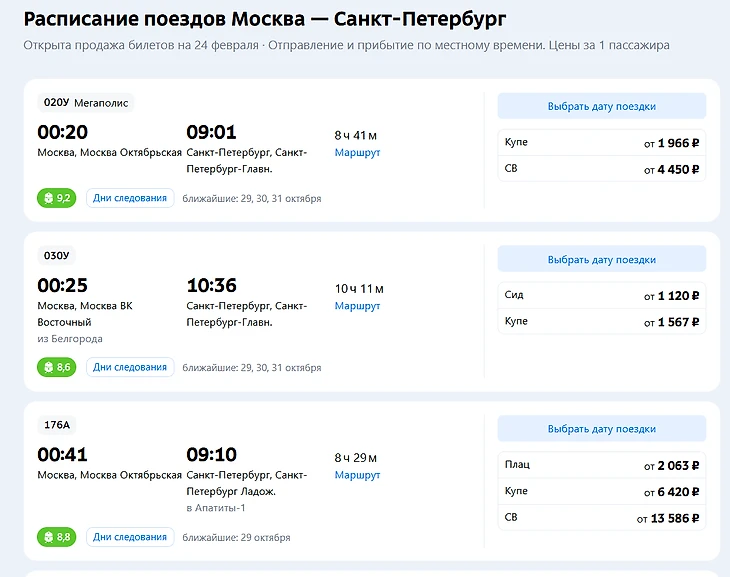Choose trip date for train 030У
The image size is (730, 577).
click(x=602, y=259)
